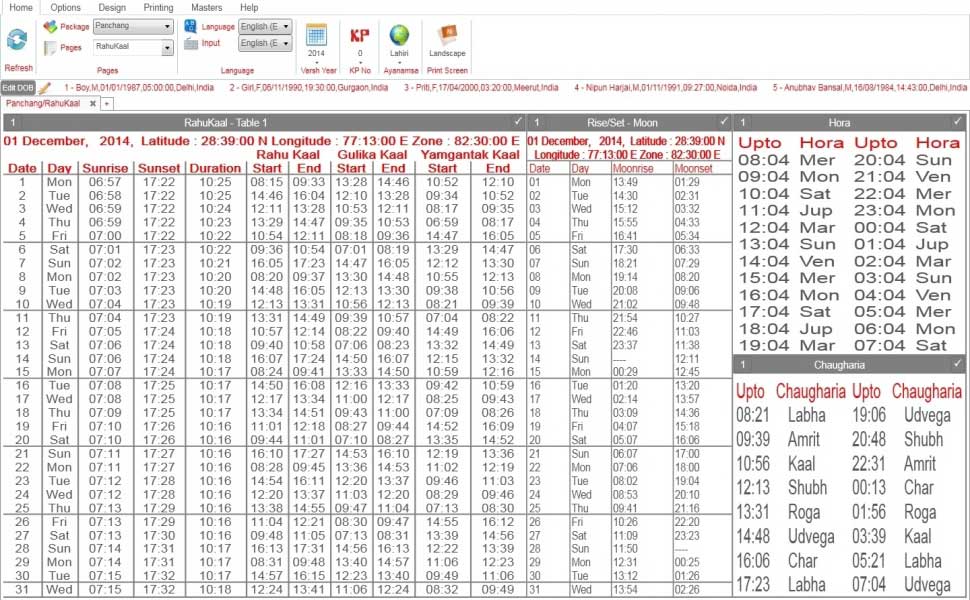Click the Sunset column header

(x=159, y=168)
